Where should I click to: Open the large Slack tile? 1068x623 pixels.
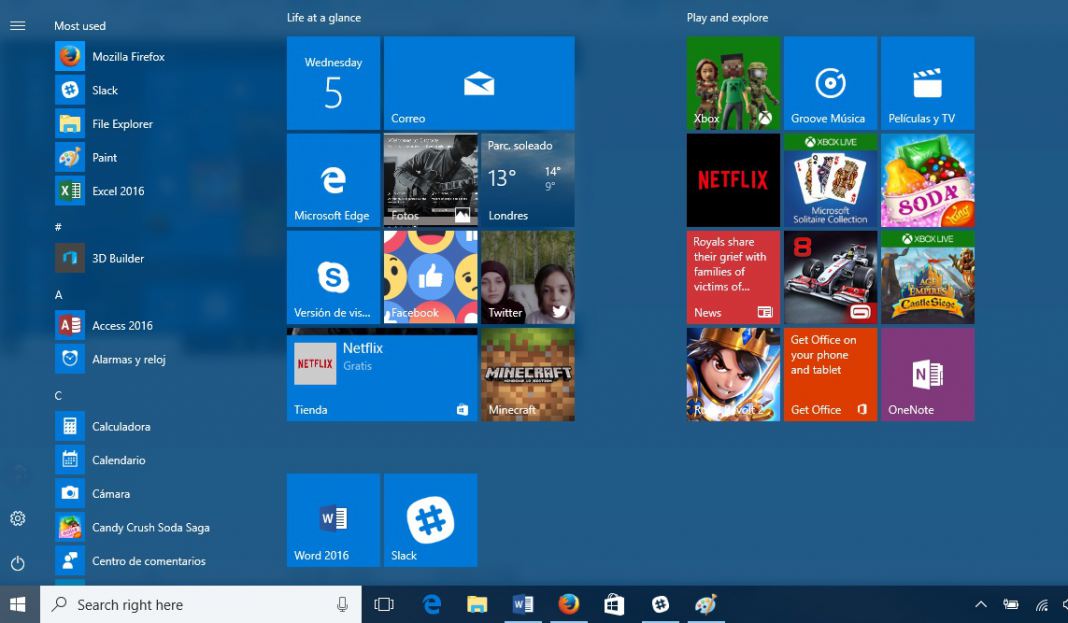coord(430,520)
